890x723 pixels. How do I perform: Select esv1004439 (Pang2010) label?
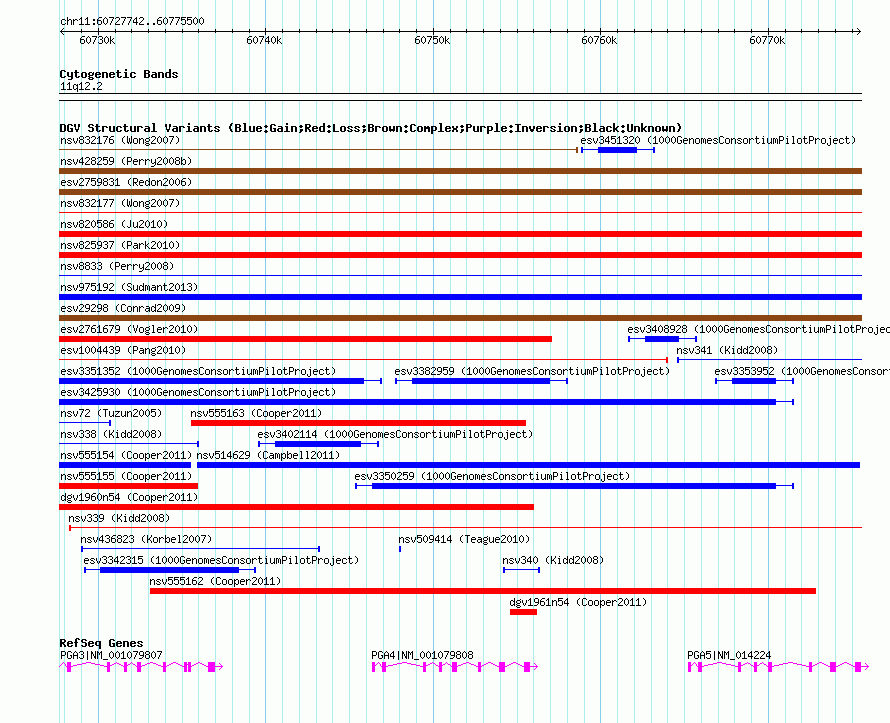(x=123, y=350)
